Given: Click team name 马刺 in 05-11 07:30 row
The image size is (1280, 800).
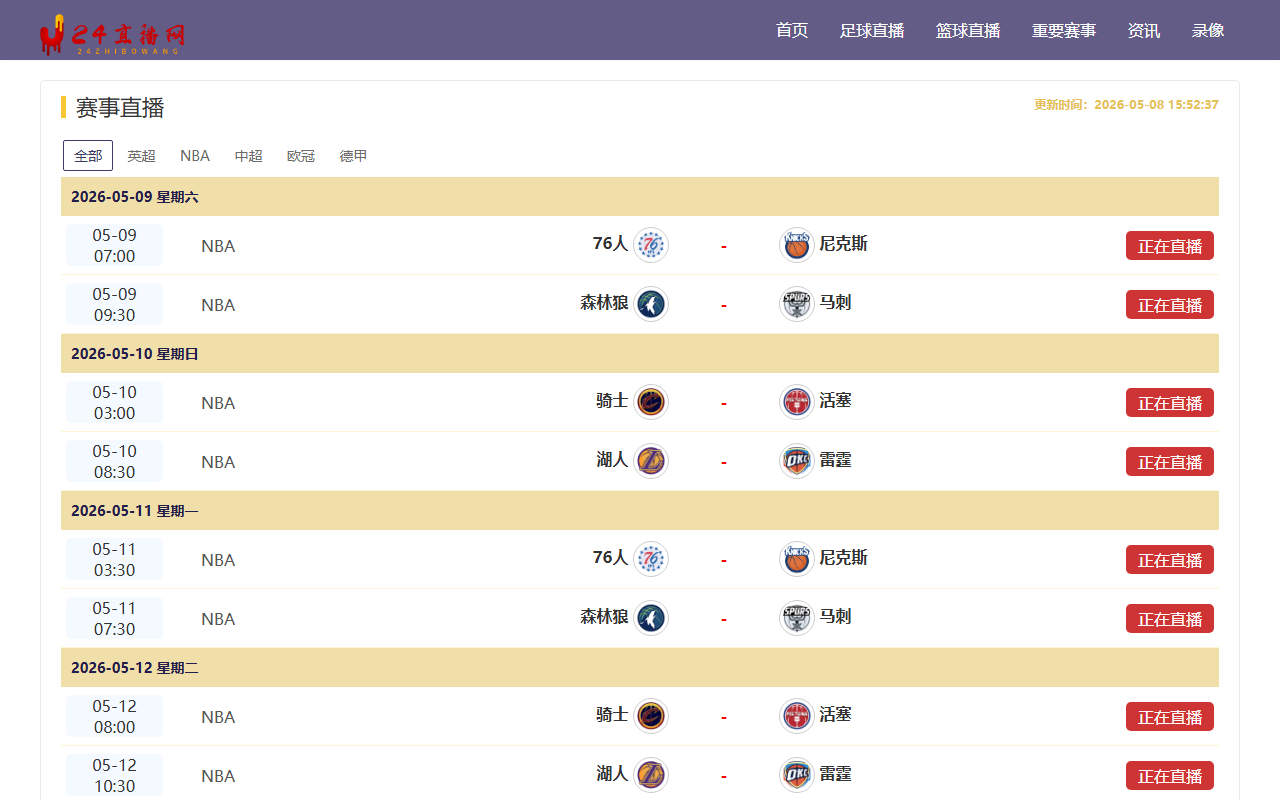Looking at the screenshot, I should tap(835, 617).
